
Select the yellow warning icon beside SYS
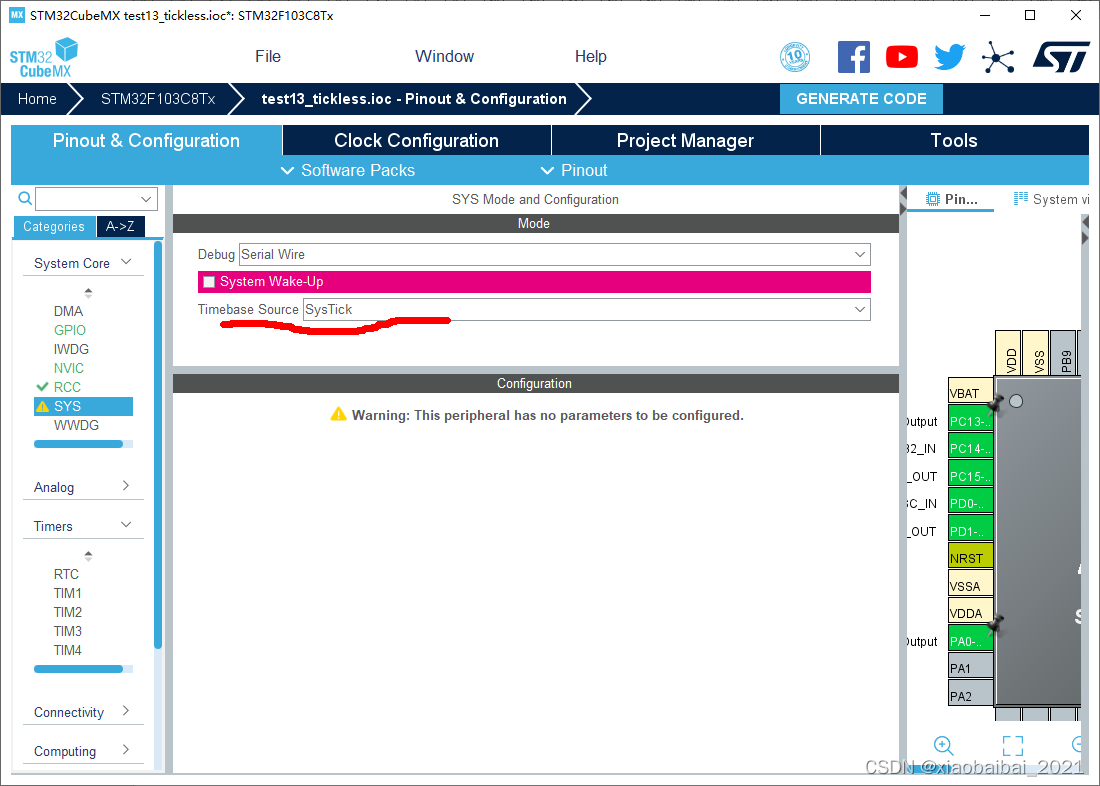click(x=42, y=406)
